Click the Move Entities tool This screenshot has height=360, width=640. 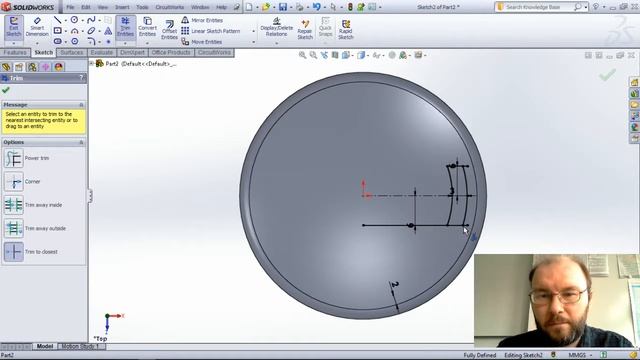[x=202, y=42]
